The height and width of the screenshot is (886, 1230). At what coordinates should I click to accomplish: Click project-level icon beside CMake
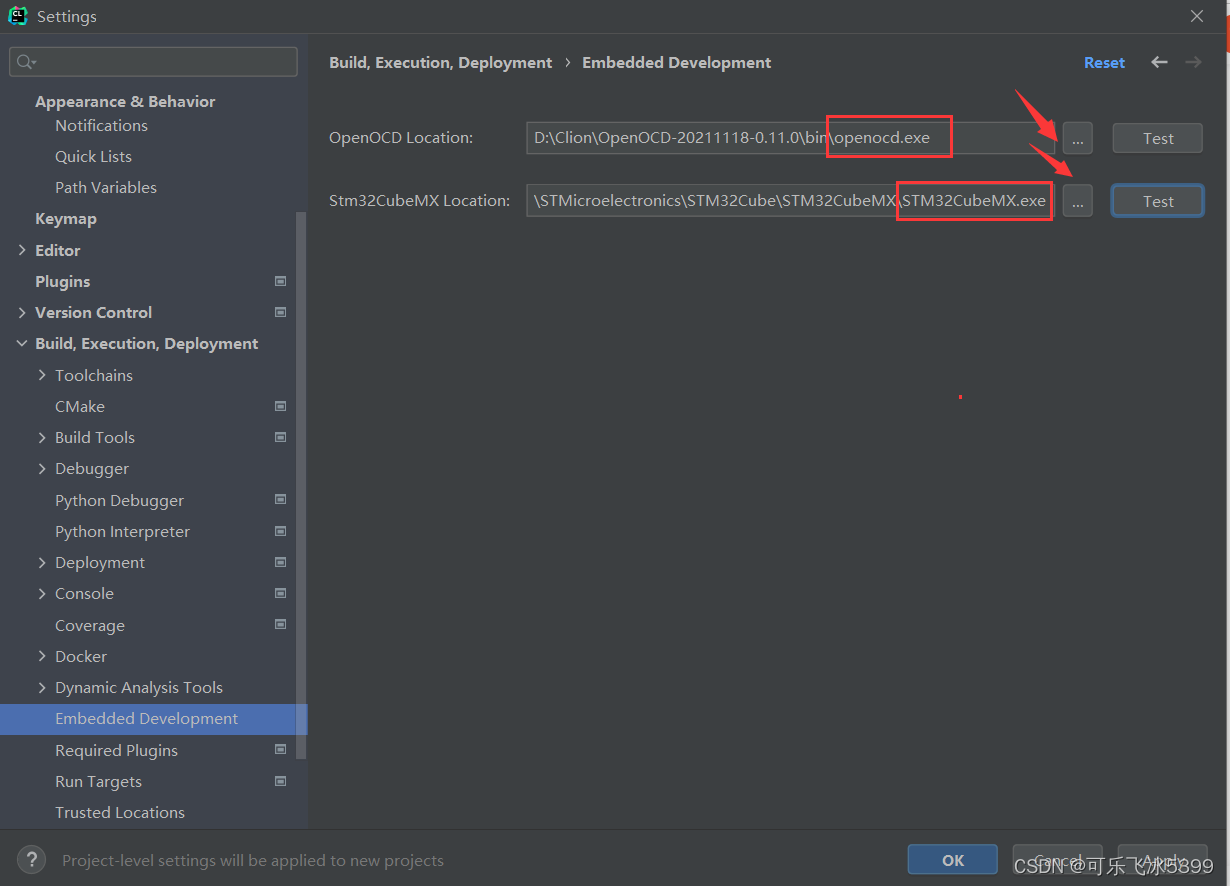point(280,406)
